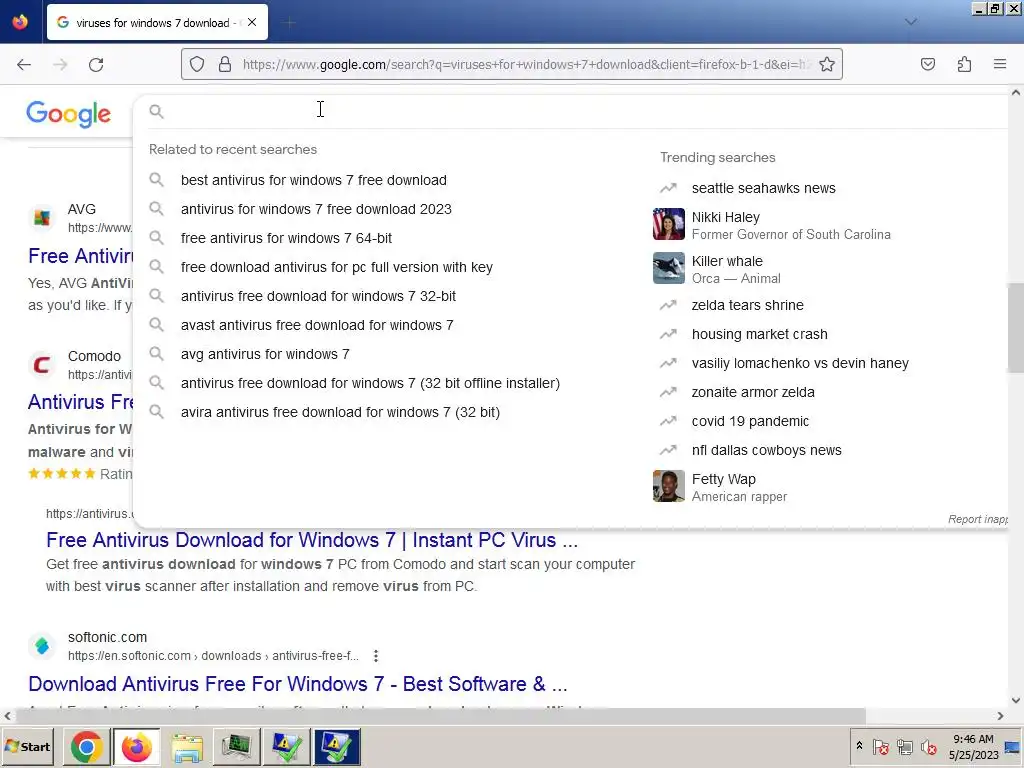1024x768 pixels.
Task: Open the Windows Start menu
Action: pyautogui.click(x=27, y=746)
